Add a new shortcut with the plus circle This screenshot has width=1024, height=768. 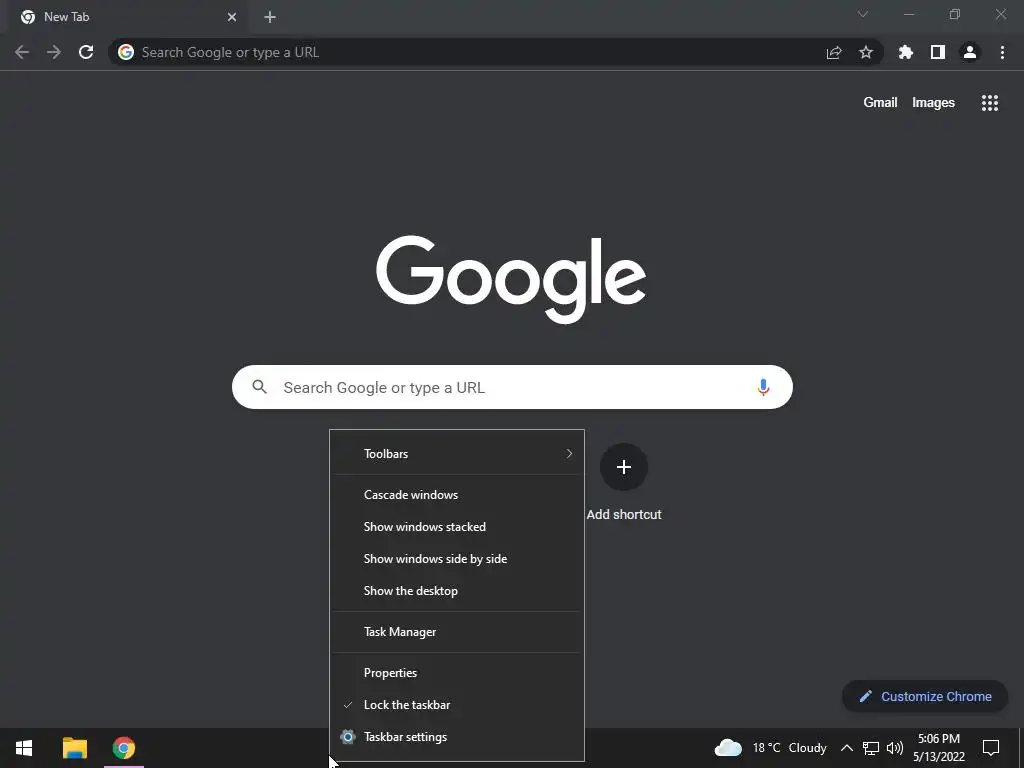pyautogui.click(x=624, y=467)
